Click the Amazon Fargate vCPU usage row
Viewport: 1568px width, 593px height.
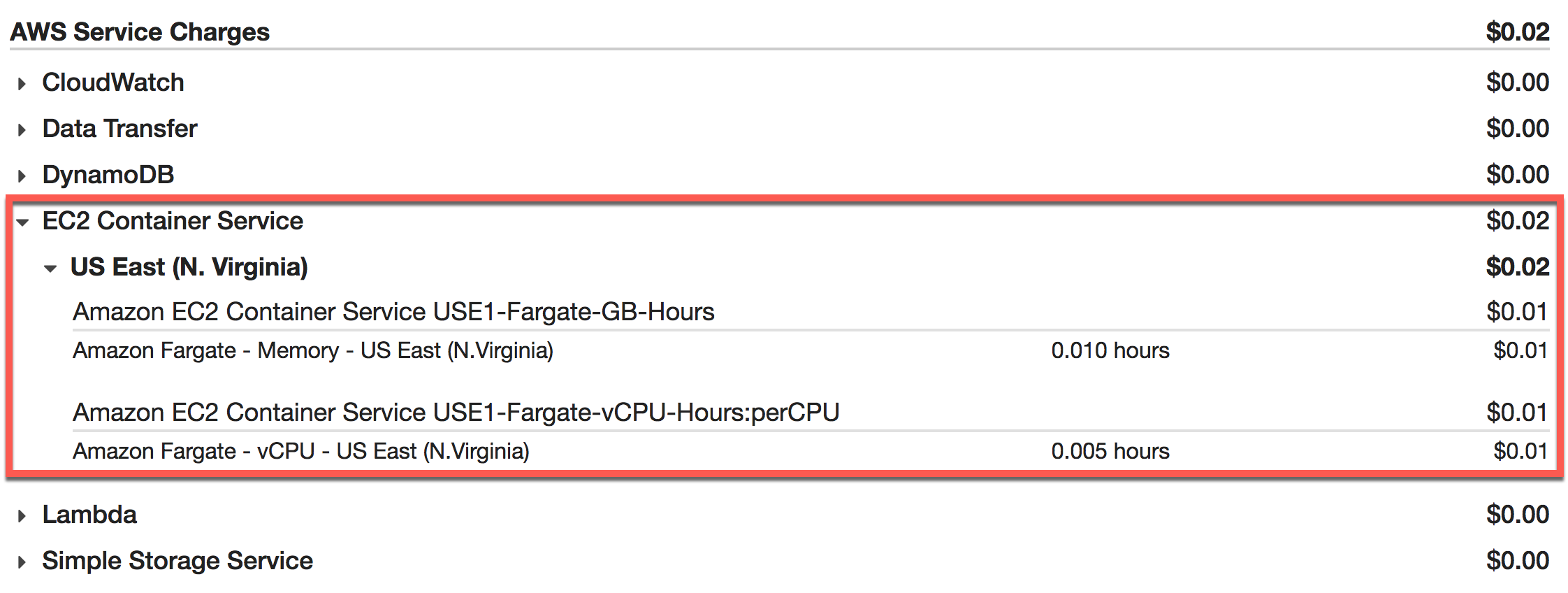[x=301, y=451]
